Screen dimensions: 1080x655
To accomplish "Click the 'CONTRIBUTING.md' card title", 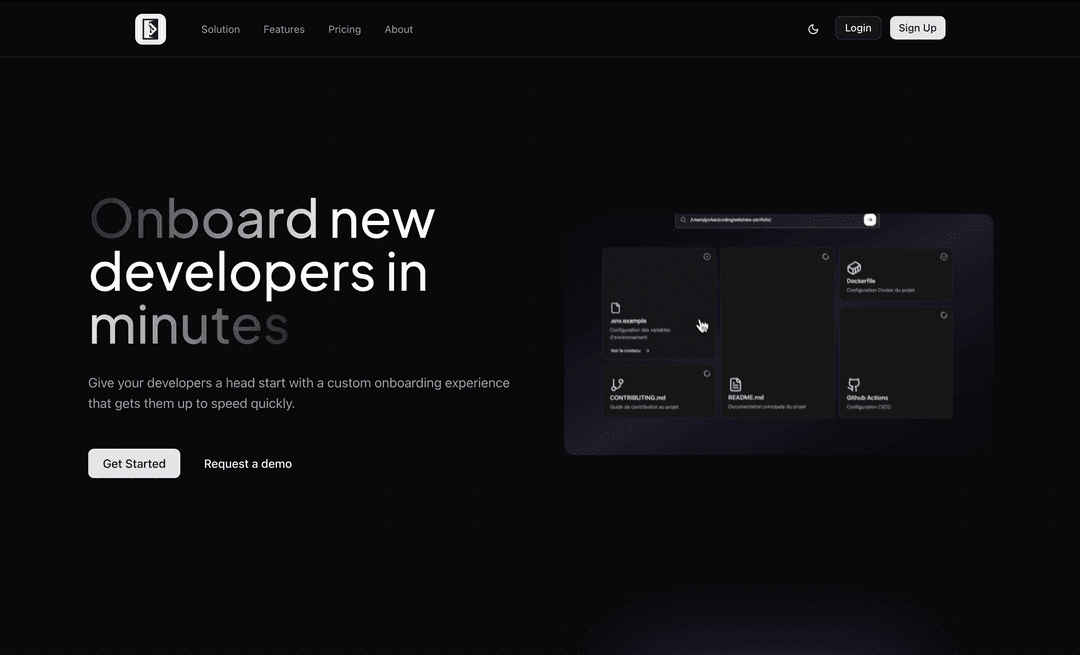I will (638, 397).
